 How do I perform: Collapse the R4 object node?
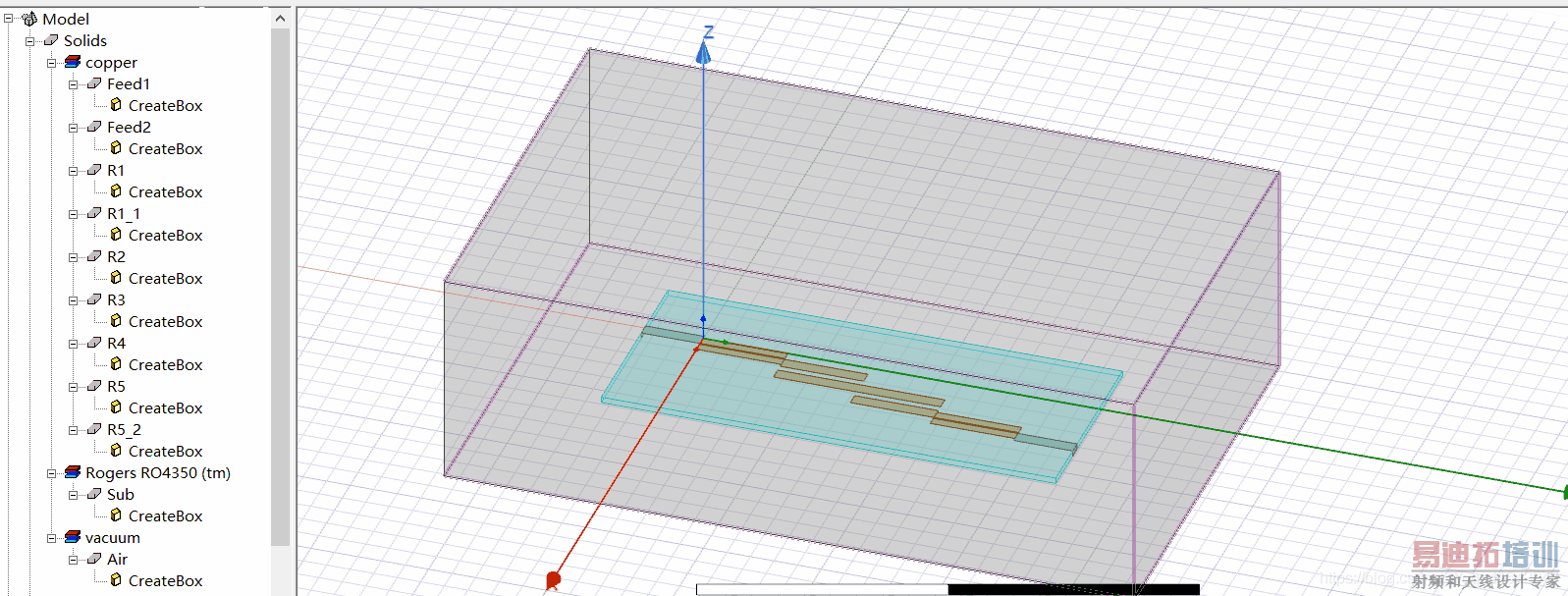[73, 344]
